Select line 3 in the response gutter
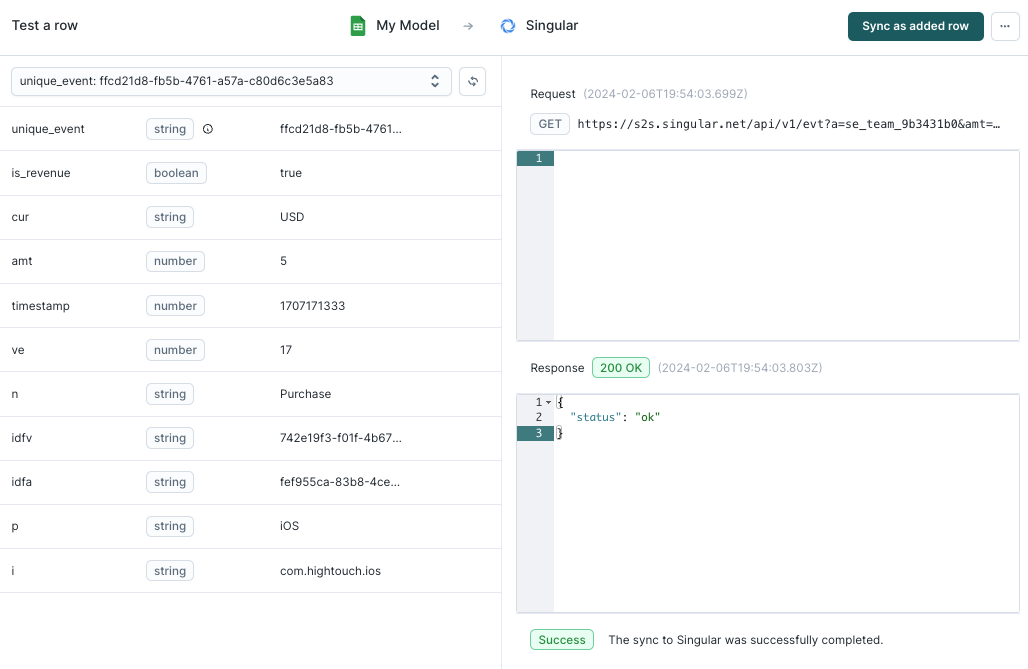 [x=538, y=433]
